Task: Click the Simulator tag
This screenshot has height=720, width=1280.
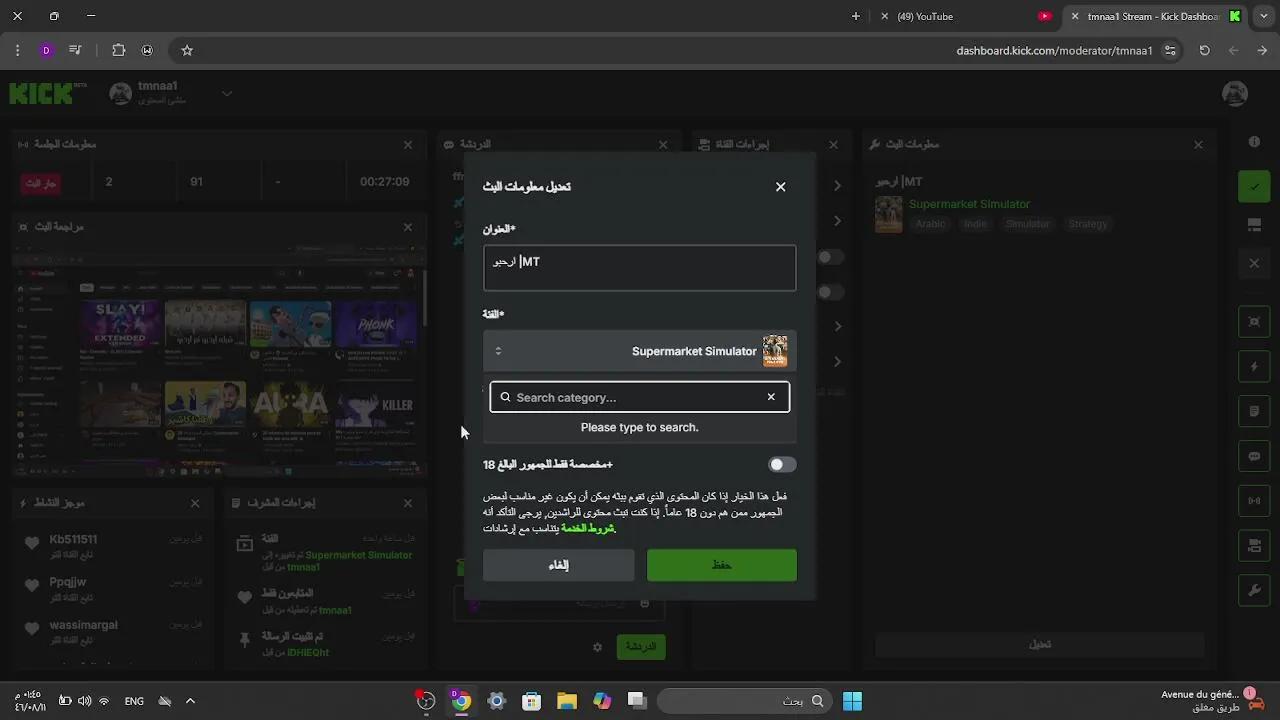Action: pyautogui.click(x=1028, y=224)
